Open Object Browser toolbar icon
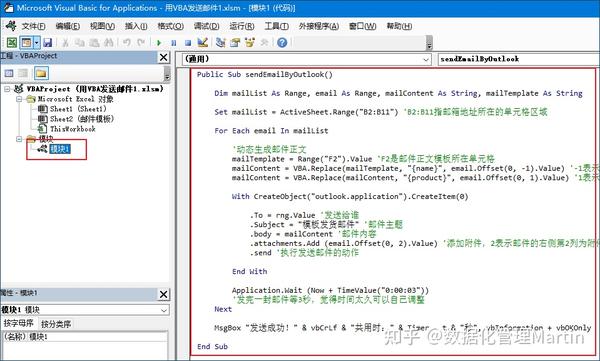Screen dimensions: 600x361 click(249, 42)
